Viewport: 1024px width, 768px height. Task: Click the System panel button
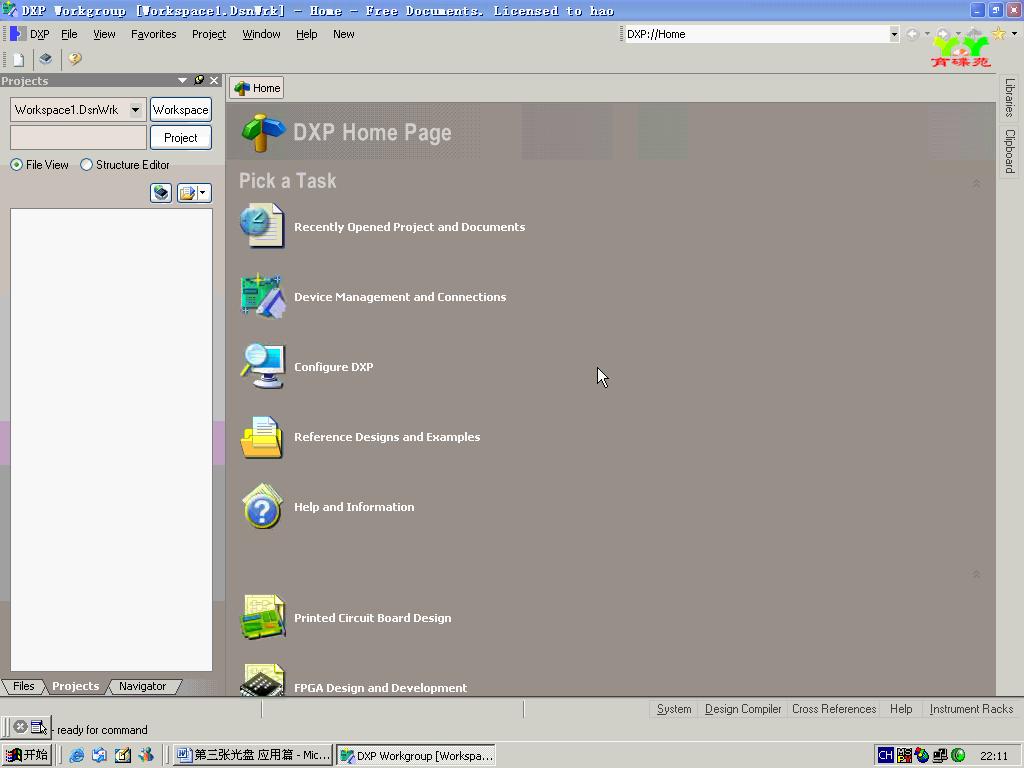click(674, 709)
